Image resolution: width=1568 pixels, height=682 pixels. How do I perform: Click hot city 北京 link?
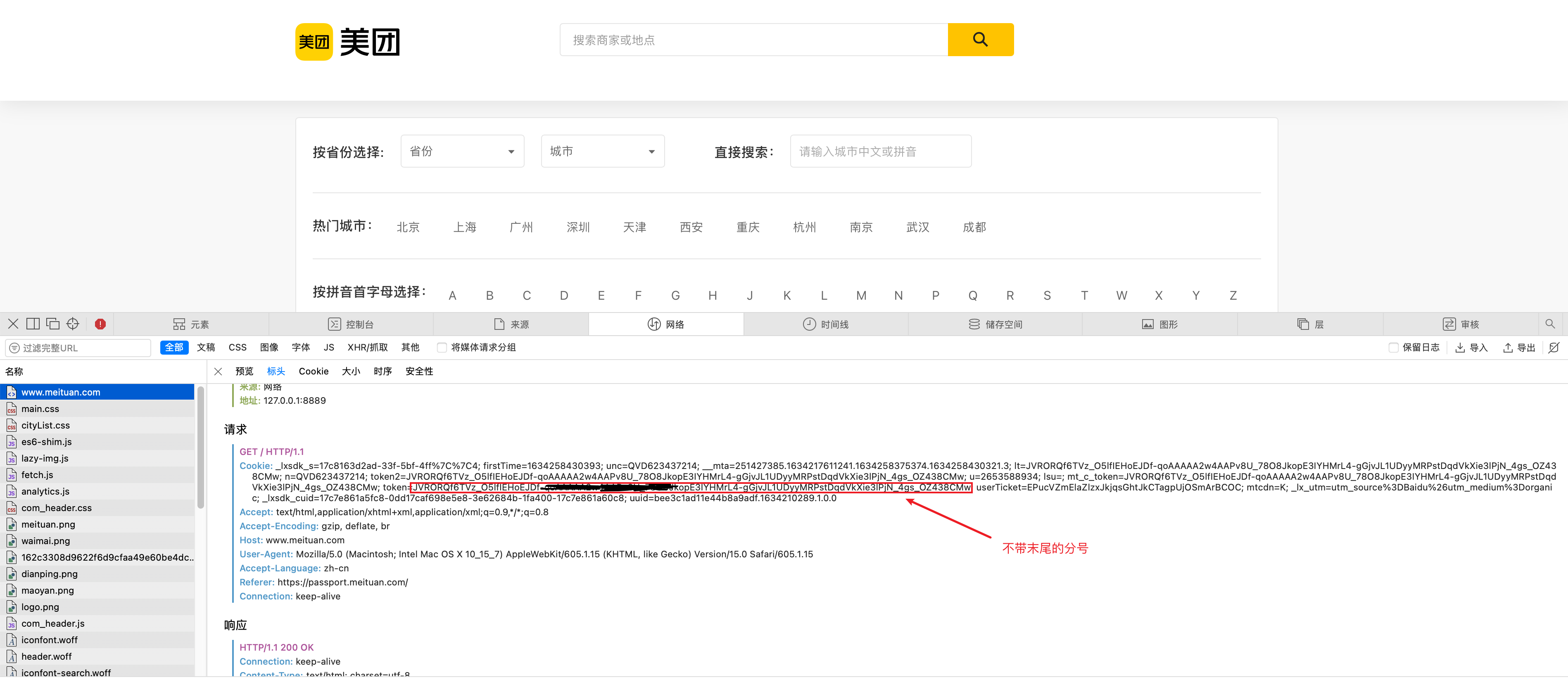tap(408, 227)
